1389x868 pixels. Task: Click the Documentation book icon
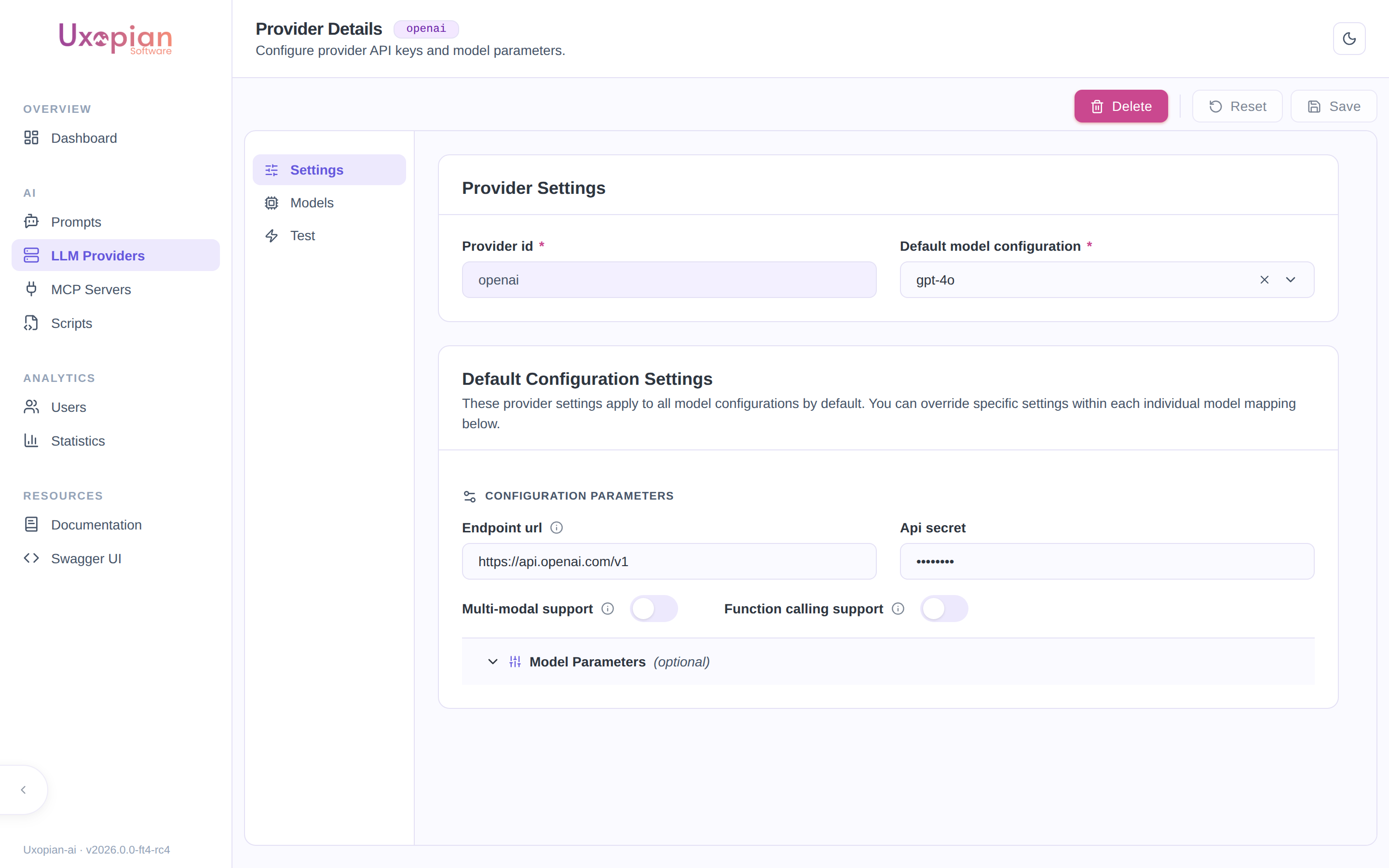click(x=31, y=525)
